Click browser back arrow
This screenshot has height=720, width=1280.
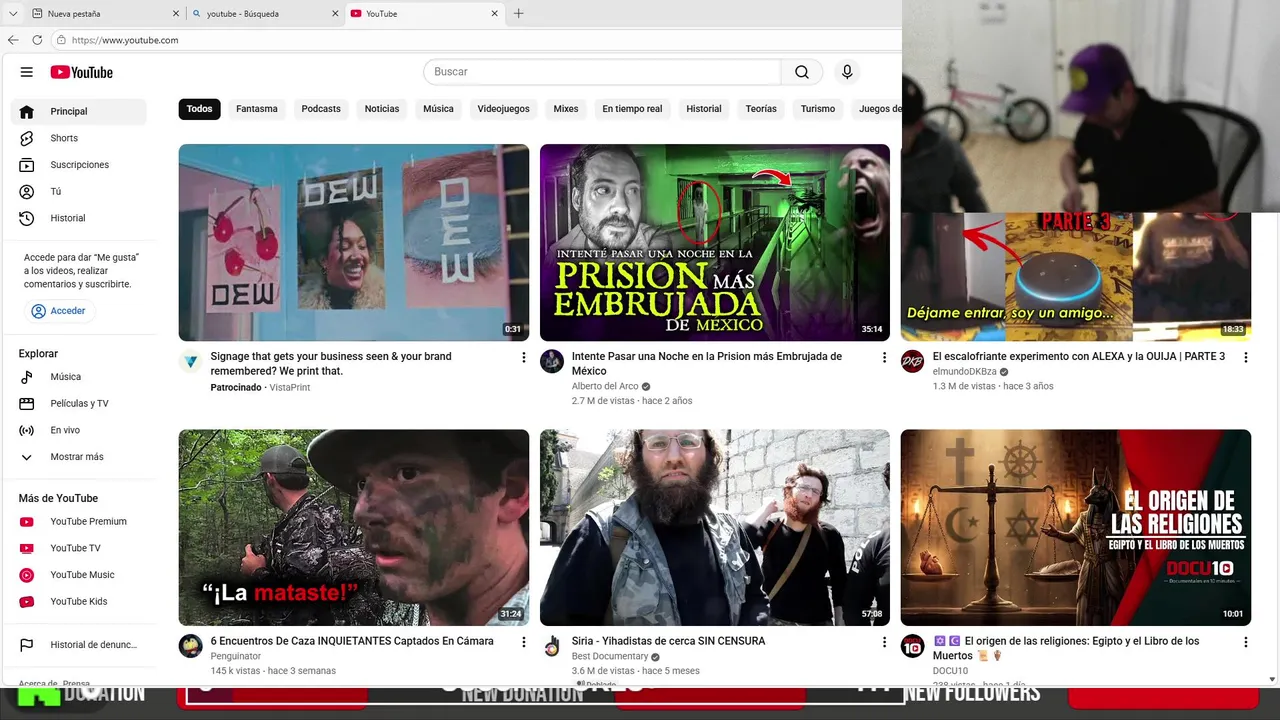(x=13, y=40)
